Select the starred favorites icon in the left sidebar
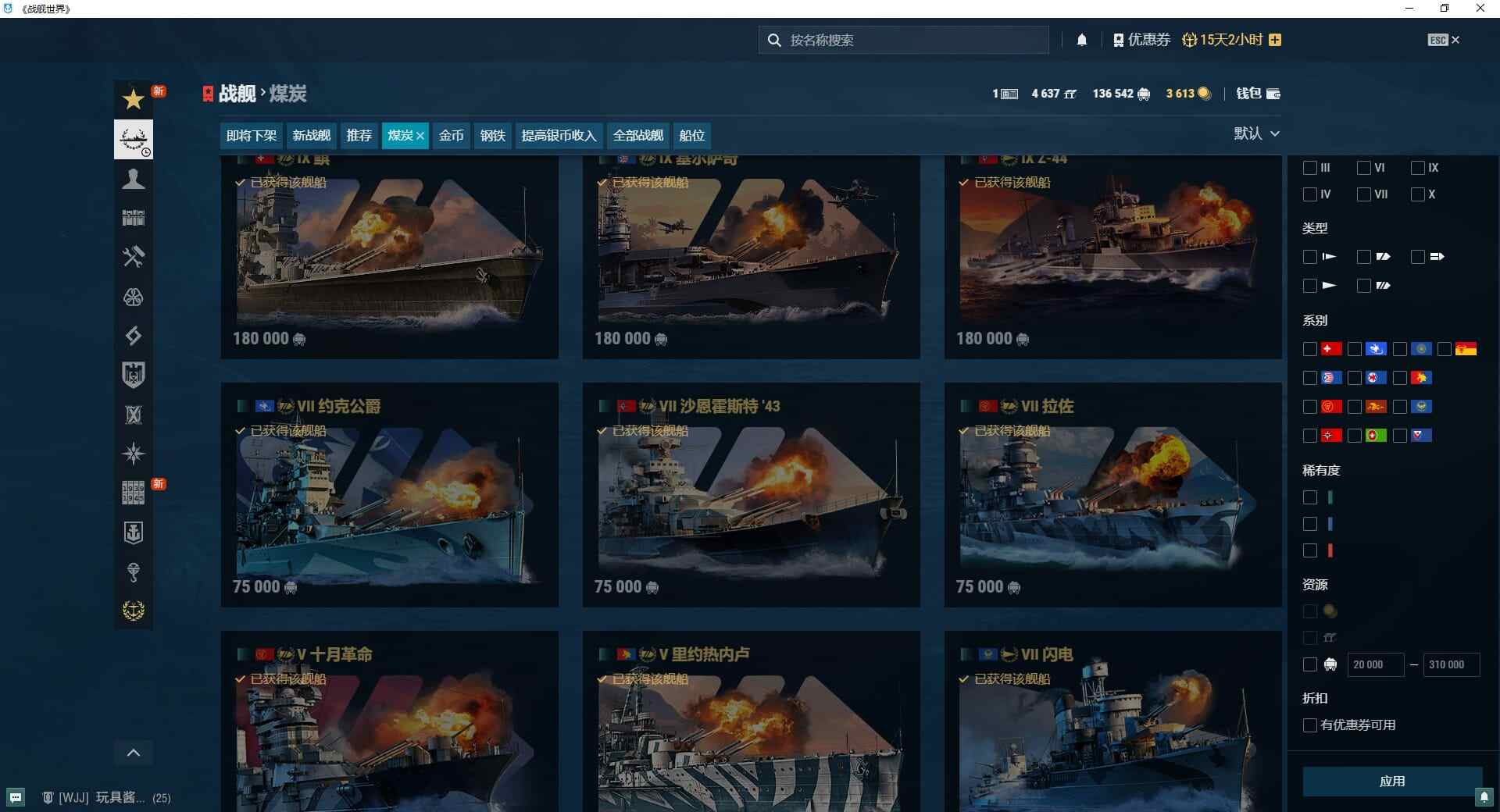The width and height of the screenshot is (1500, 812). tap(134, 100)
